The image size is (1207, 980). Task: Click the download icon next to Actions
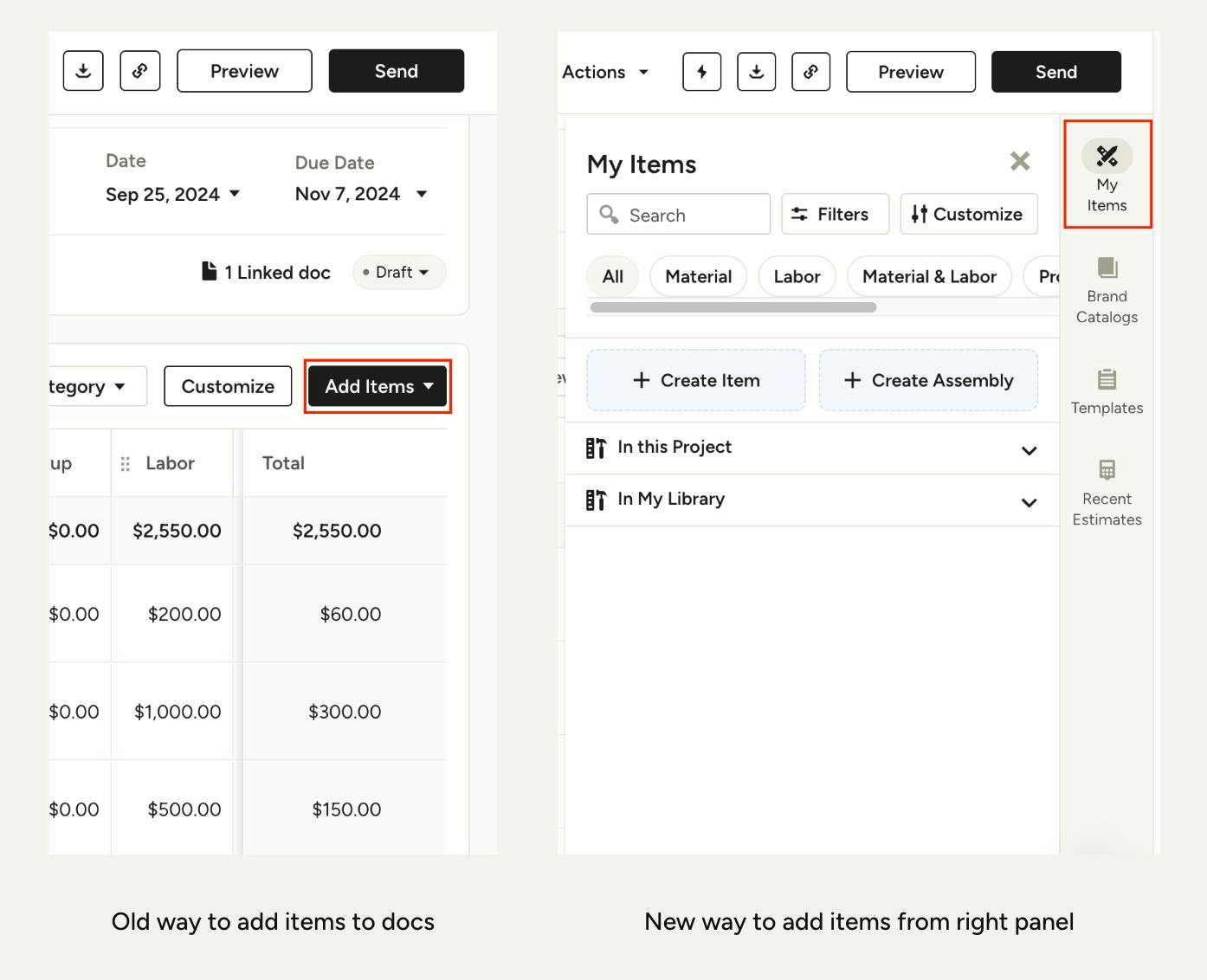tap(756, 72)
